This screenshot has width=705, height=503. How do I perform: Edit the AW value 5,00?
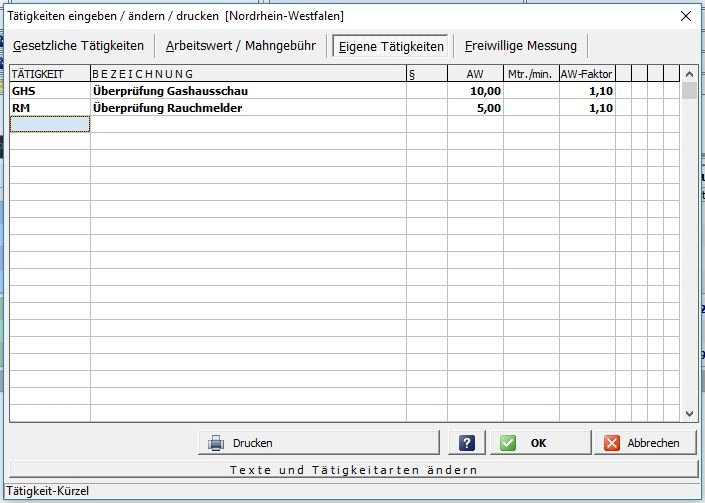(x=477, y=108)
